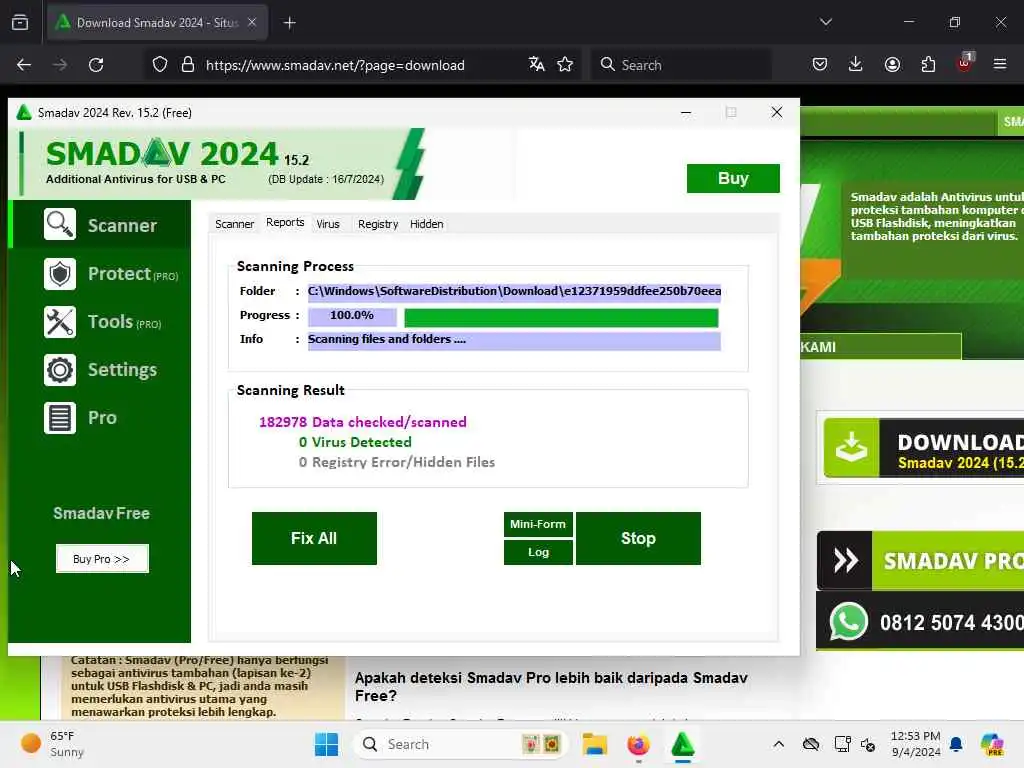Image resolution: width=1024 pixels, height=768 pixels.
Task: Click the Smadav green triangle title bar icon
Action: tap(24, 112)
